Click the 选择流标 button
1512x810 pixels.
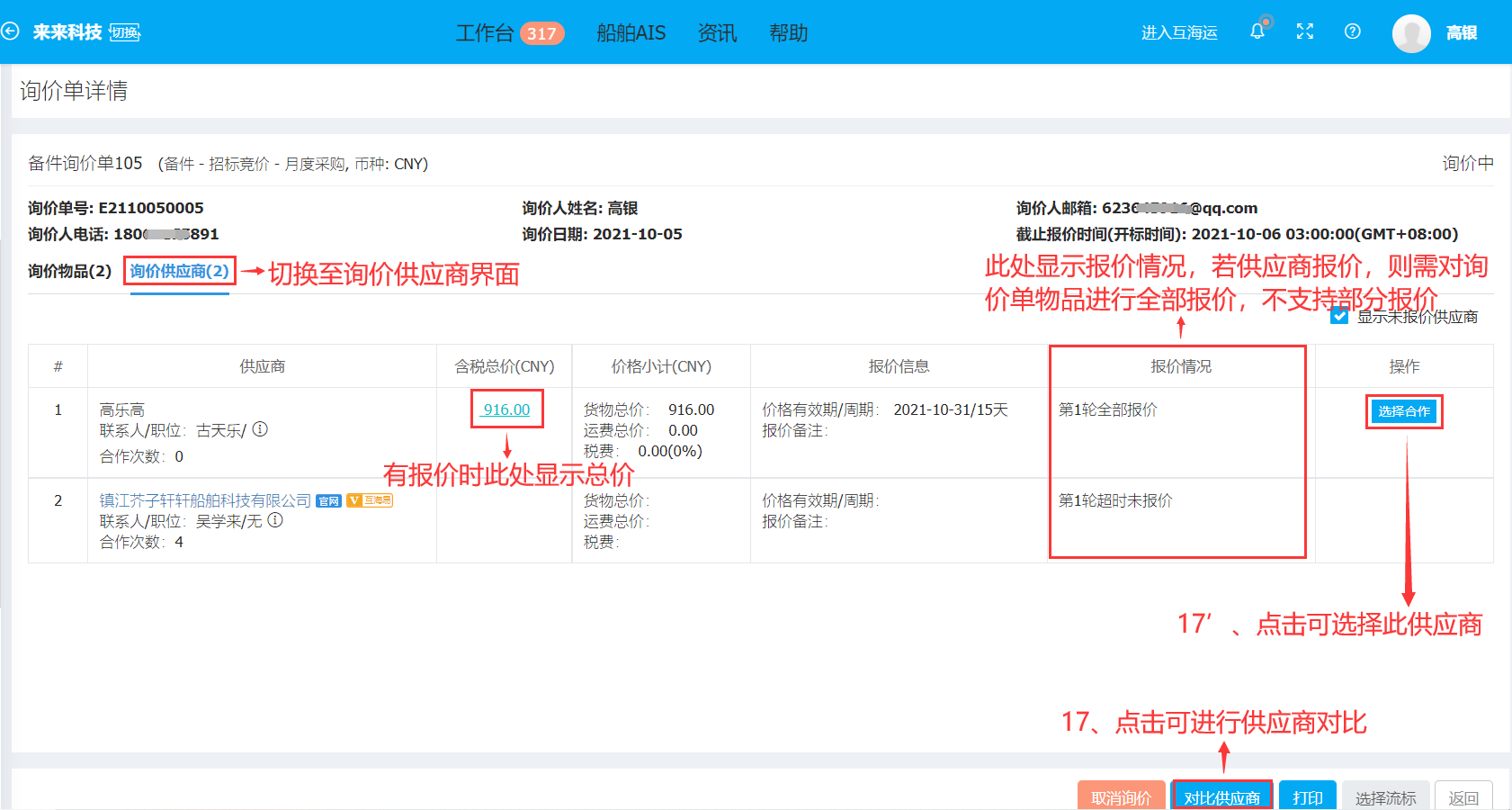(1385, 796)
